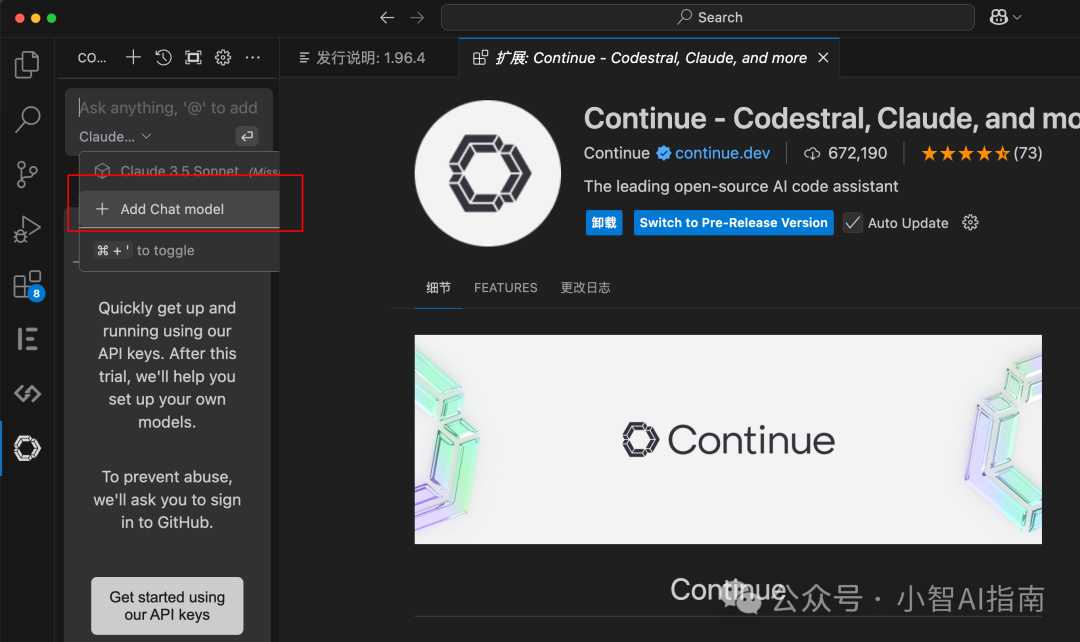
Task: Toggle the Auto Update checkbox
Action: [852, 223]
